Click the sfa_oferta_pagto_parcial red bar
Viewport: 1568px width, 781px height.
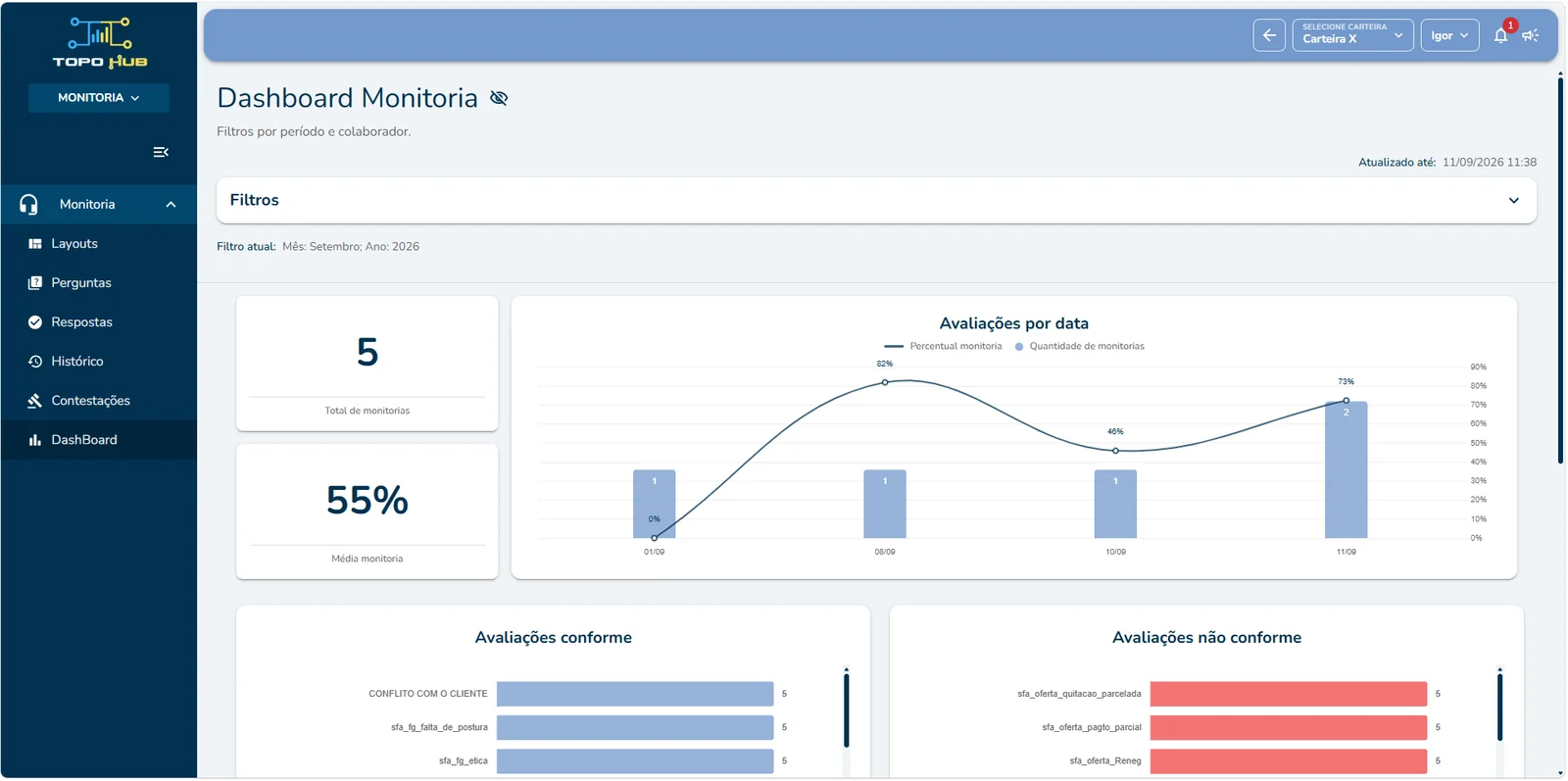click(1289, 727)
